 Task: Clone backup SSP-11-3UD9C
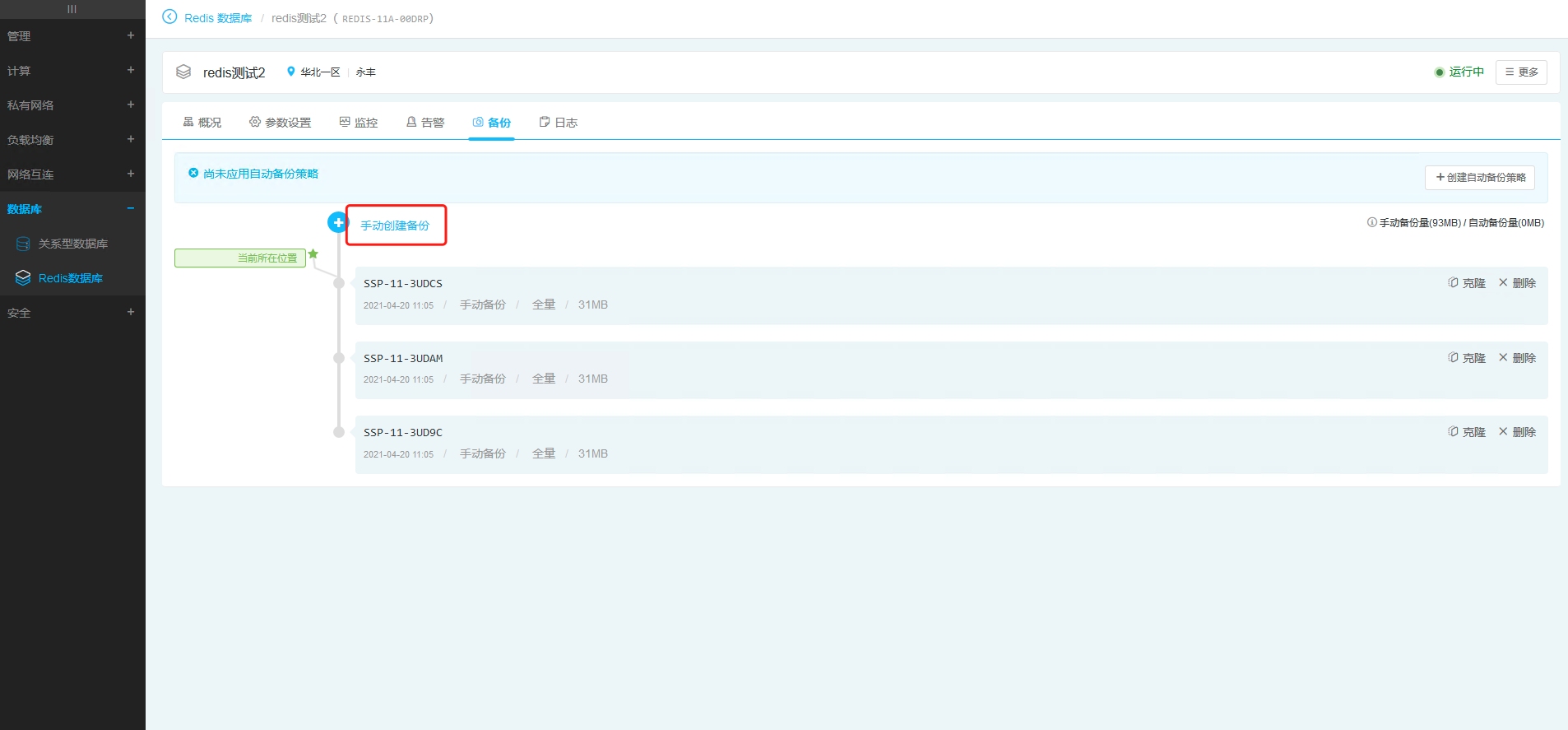click(1467, 432)
